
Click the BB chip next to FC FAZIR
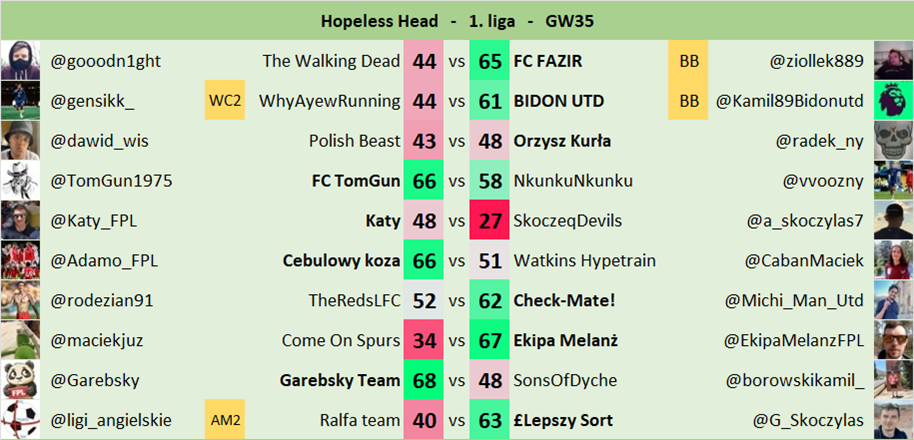(x=689, y=61)
